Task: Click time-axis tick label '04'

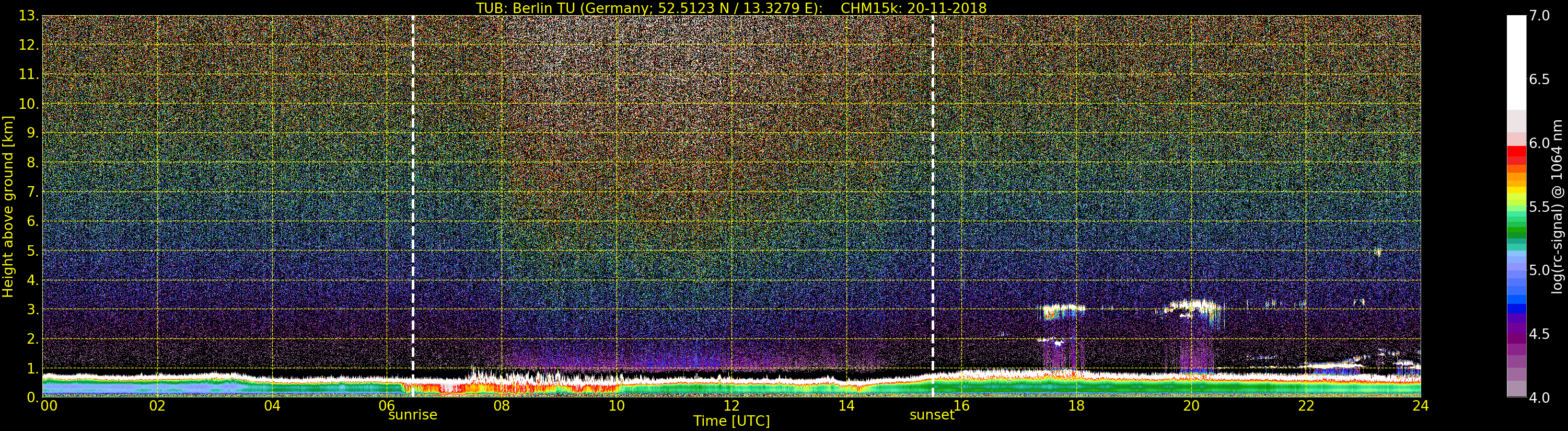Action: (x=272, y=406)
